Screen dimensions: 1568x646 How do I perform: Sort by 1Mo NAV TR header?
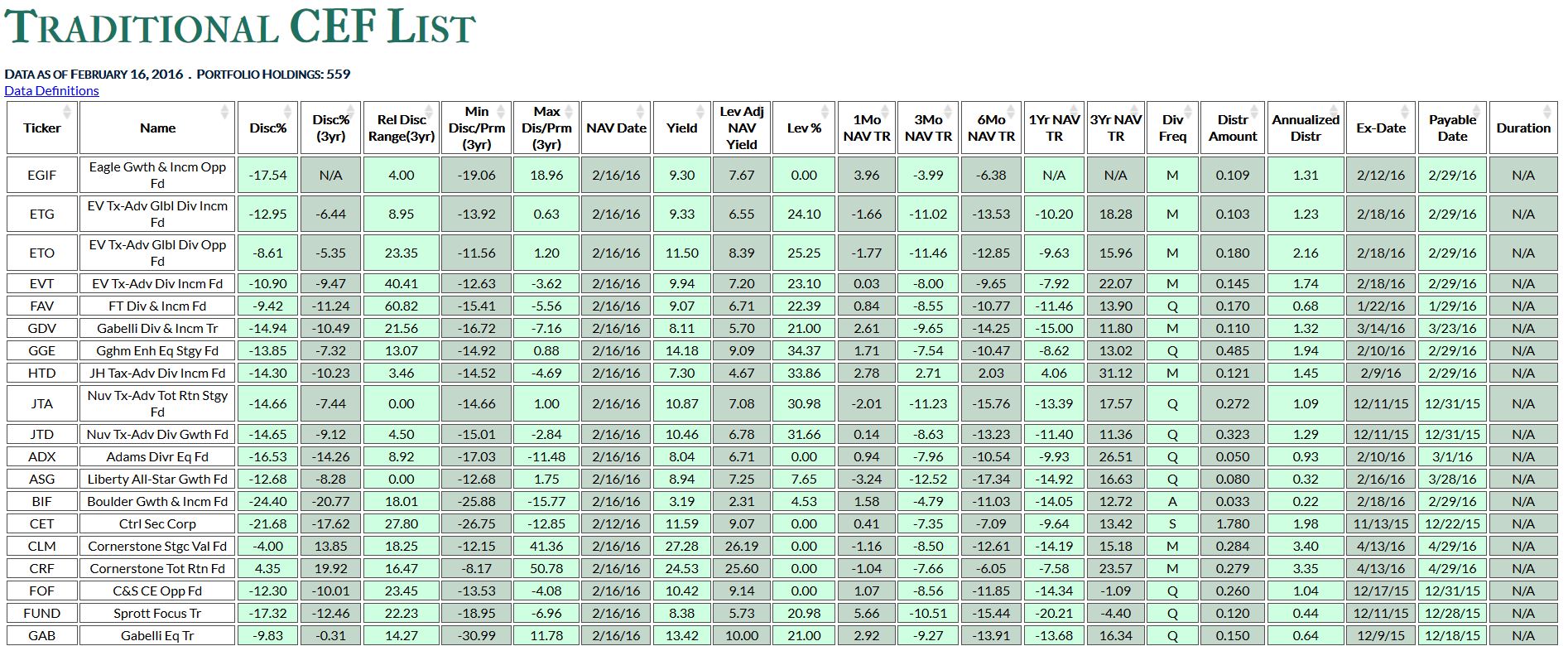(866, 128)
